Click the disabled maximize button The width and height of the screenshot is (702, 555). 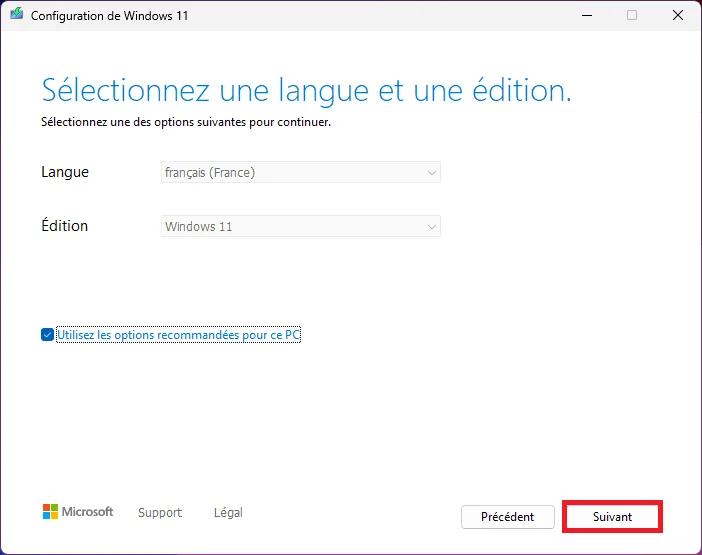click(x=632, y=15)
